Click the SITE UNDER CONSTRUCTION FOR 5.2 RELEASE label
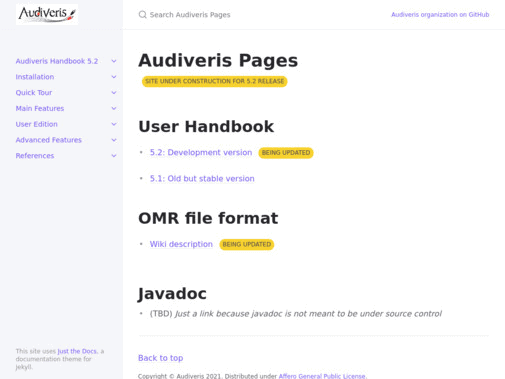505x379 pixels. tap(214, 81)
